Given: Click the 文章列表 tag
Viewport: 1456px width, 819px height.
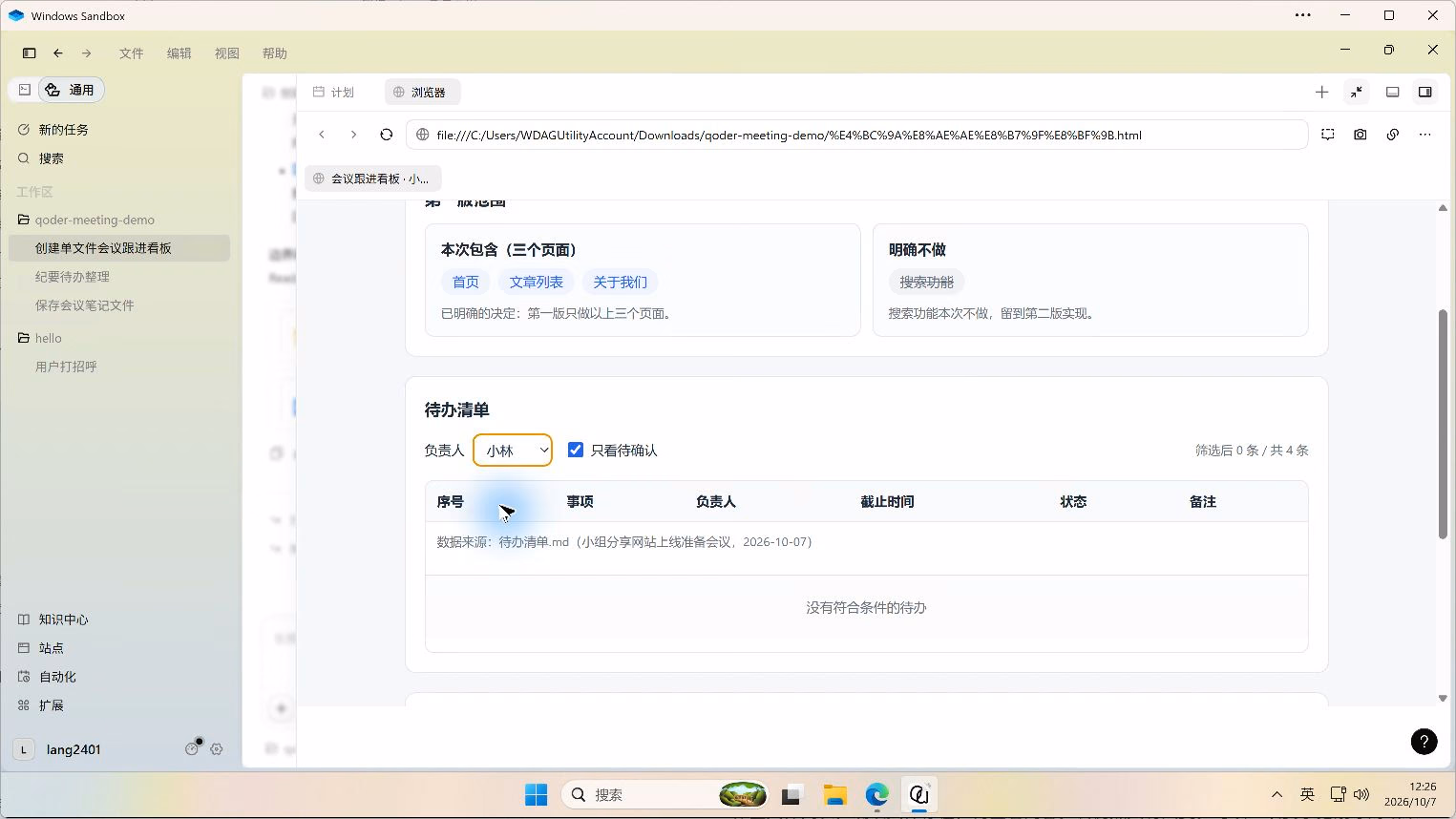Looking at the screenshot, I should click(536, 283).
